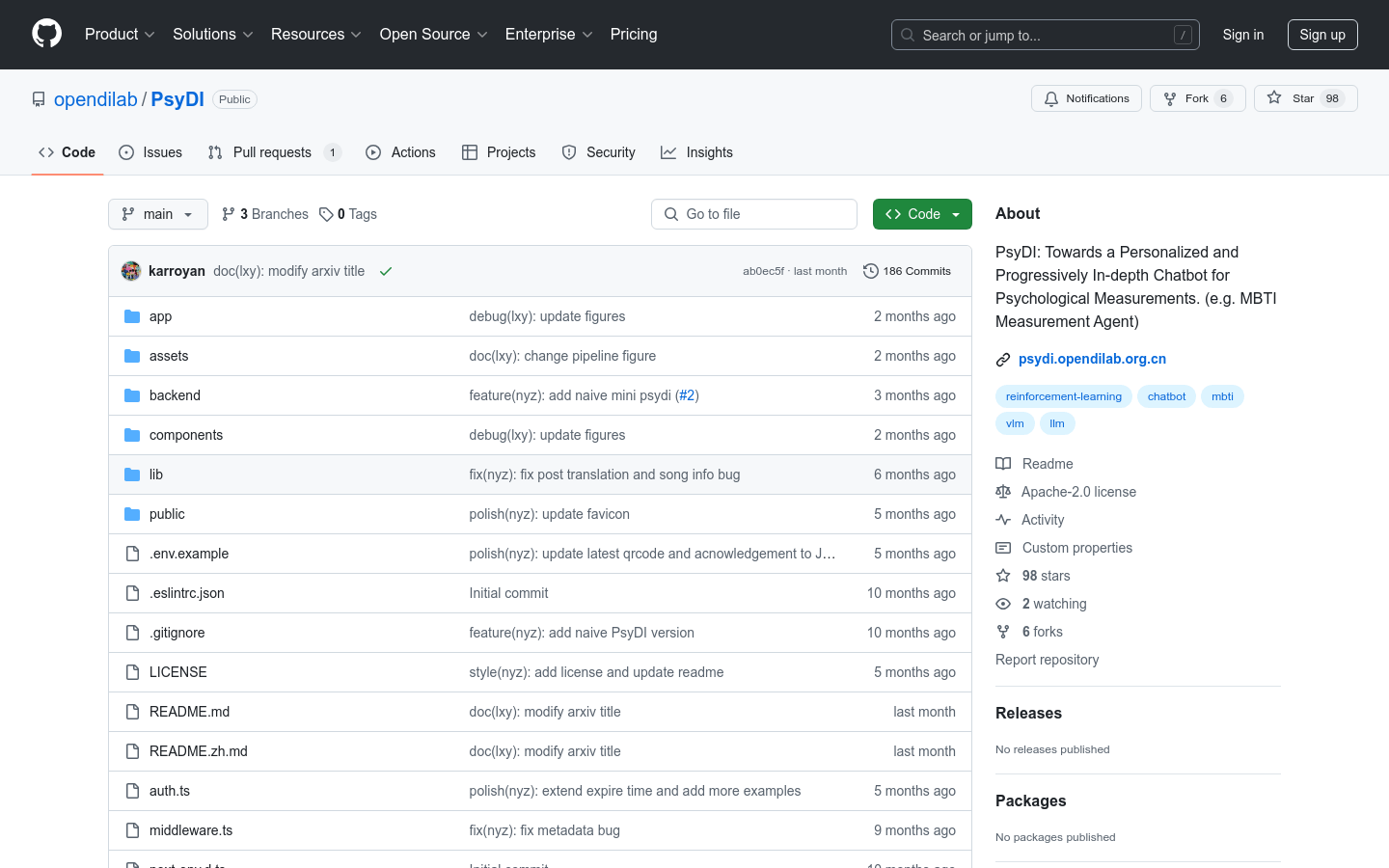Screen dimensions: 1389x868
Task: Open the README.md file
Action: (189, 712)
